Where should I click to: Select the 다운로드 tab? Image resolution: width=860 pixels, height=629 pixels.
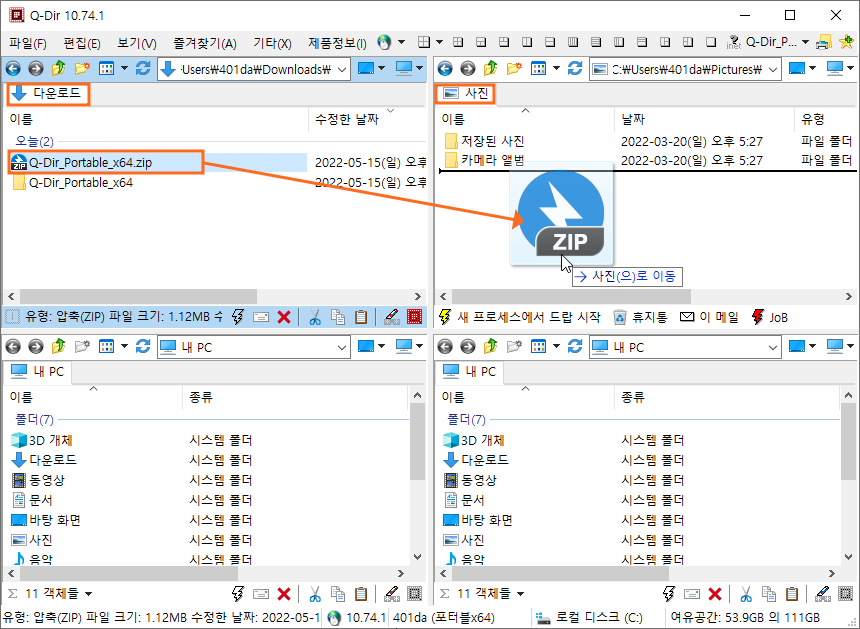(x=48, y=94)
